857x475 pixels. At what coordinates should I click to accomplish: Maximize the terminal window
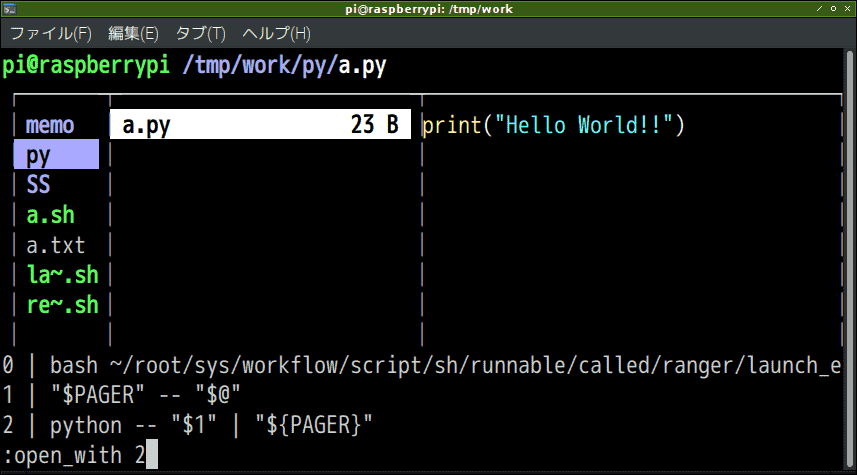[833, 8]
